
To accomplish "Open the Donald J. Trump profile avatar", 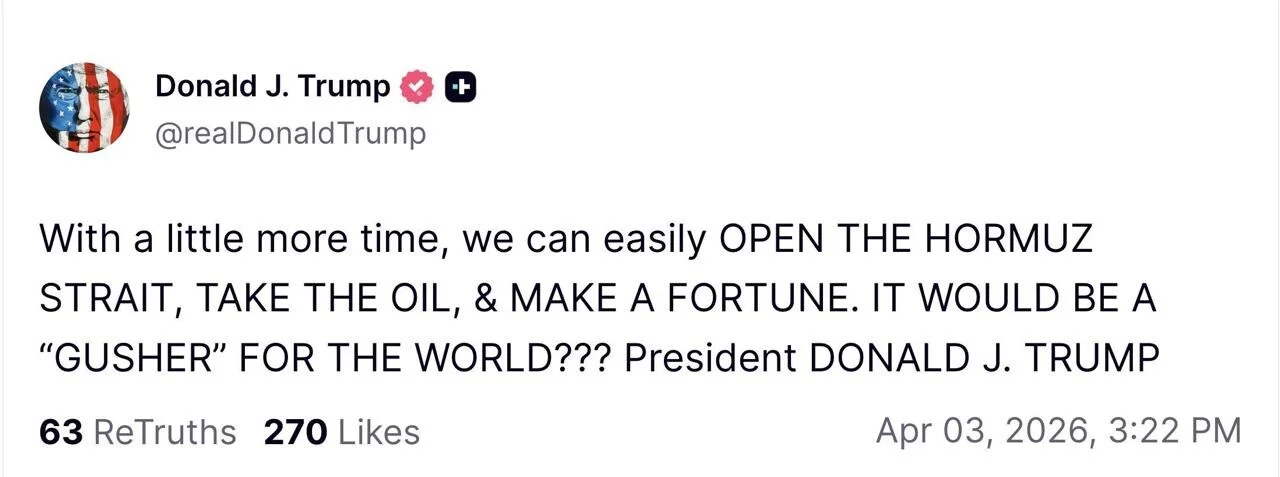I will [x=85, y=106].
